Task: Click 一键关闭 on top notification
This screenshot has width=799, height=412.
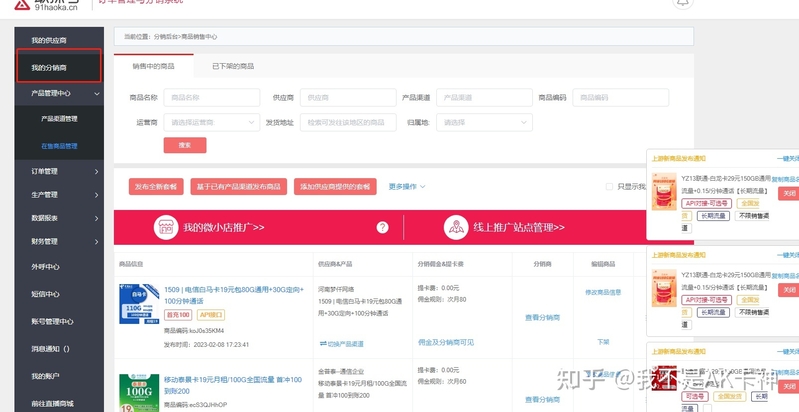Action: 788,158
